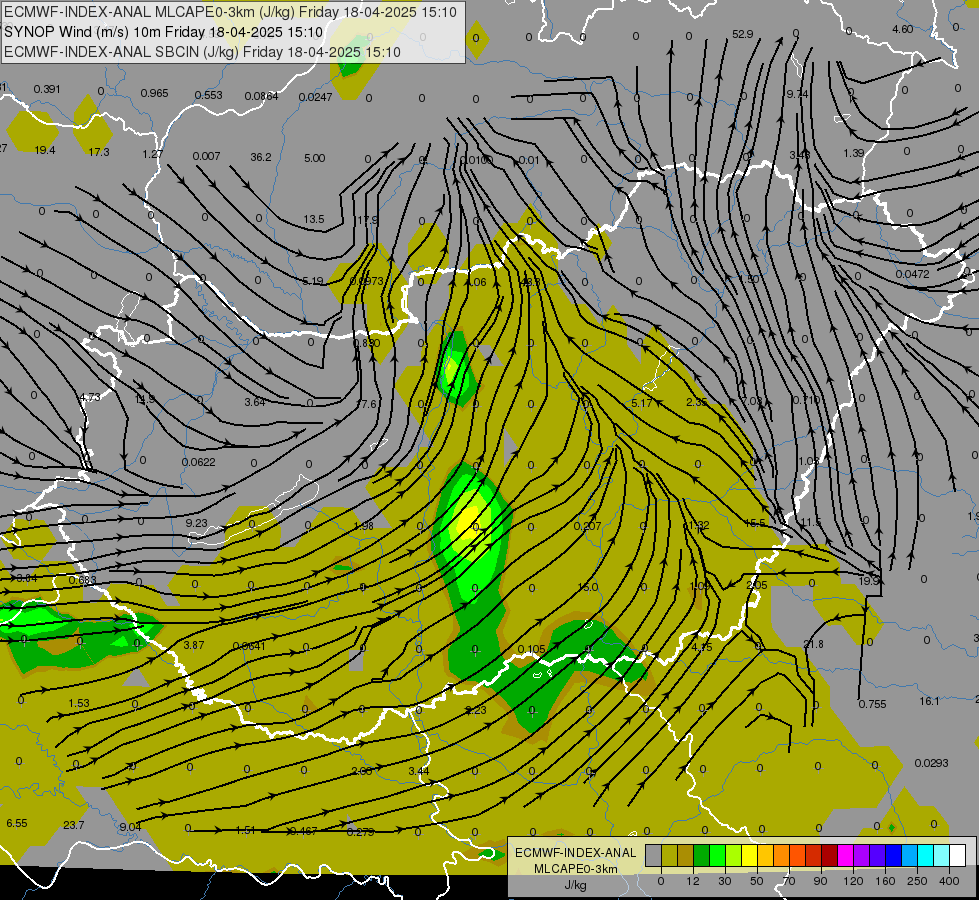Image resolution: width=979 pixels, height=900 pixels.
Task: Click the map value '19.4'
Action: [x=45, y=150]
